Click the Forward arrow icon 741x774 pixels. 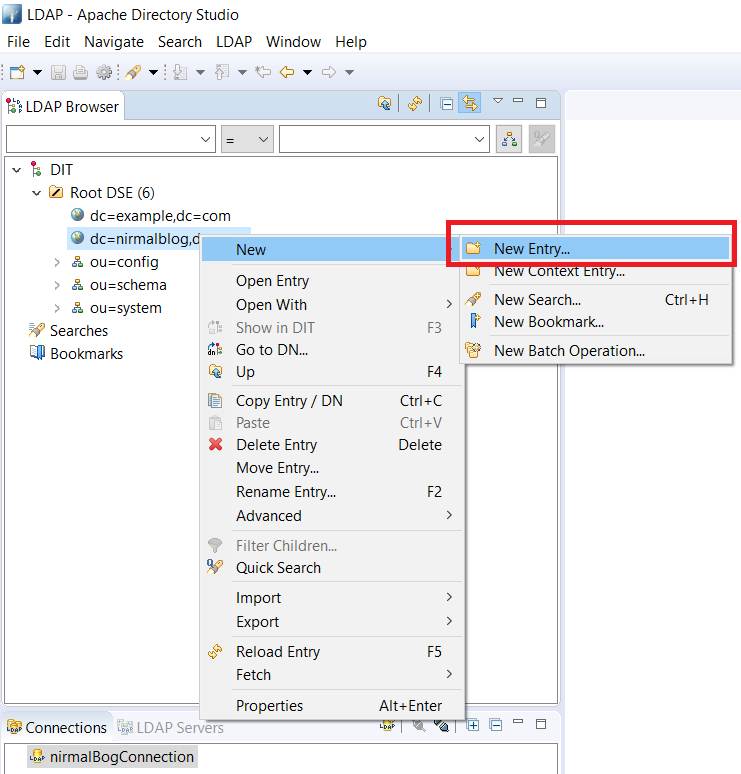point(329,72)
